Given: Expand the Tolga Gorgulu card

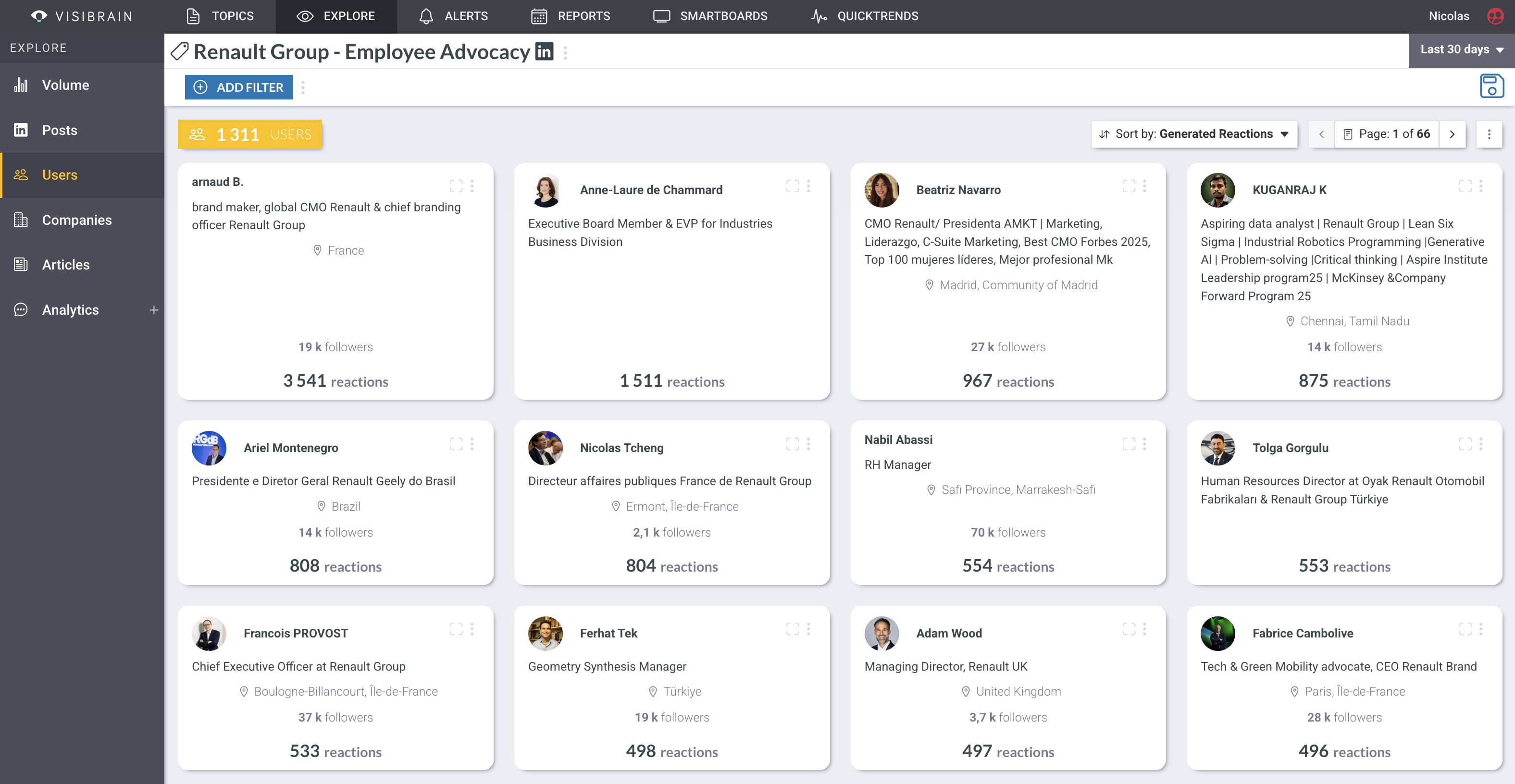Looking at the screenshot, I should point(1465,444).
